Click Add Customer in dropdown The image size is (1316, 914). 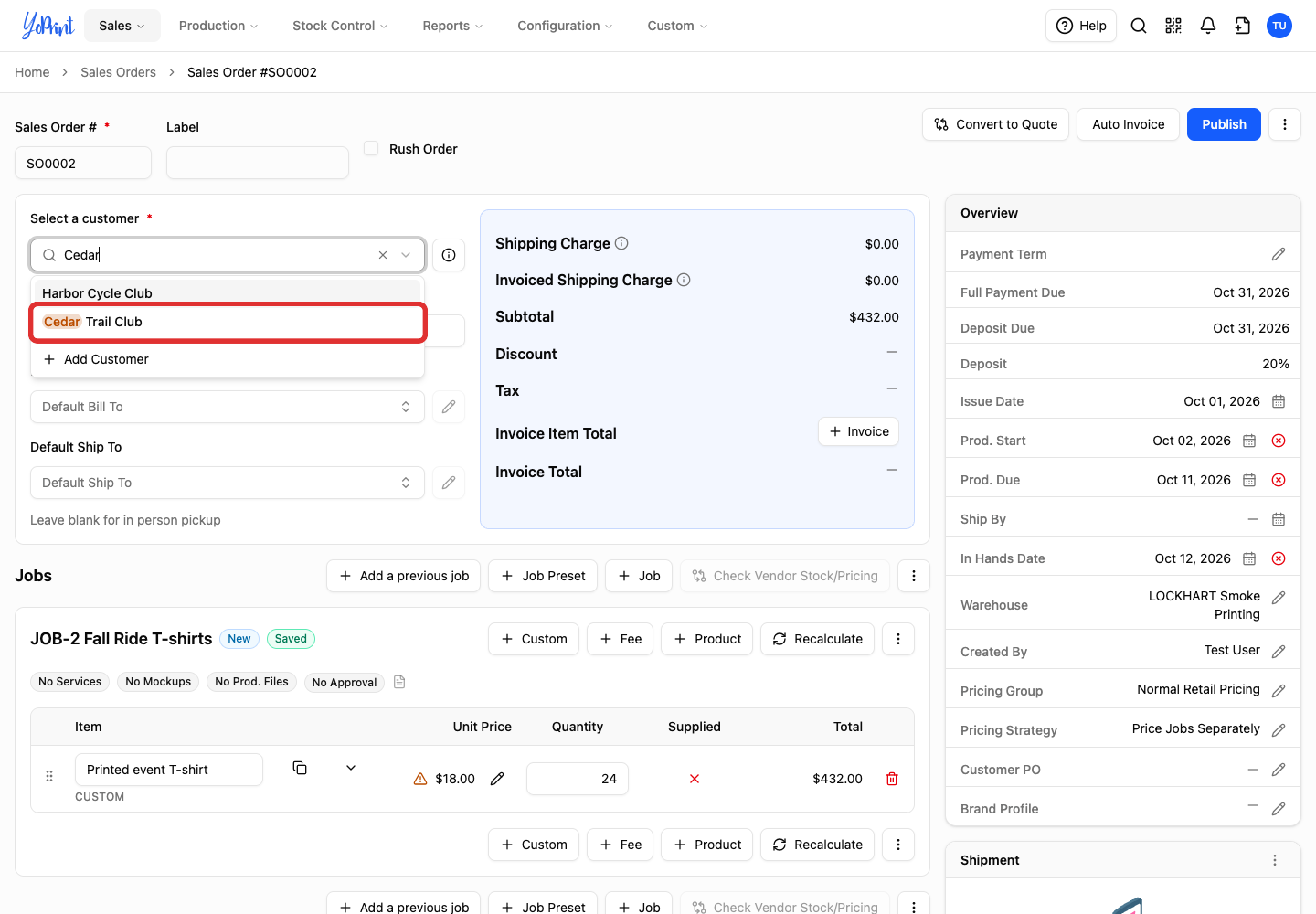(x=228, y=359)
